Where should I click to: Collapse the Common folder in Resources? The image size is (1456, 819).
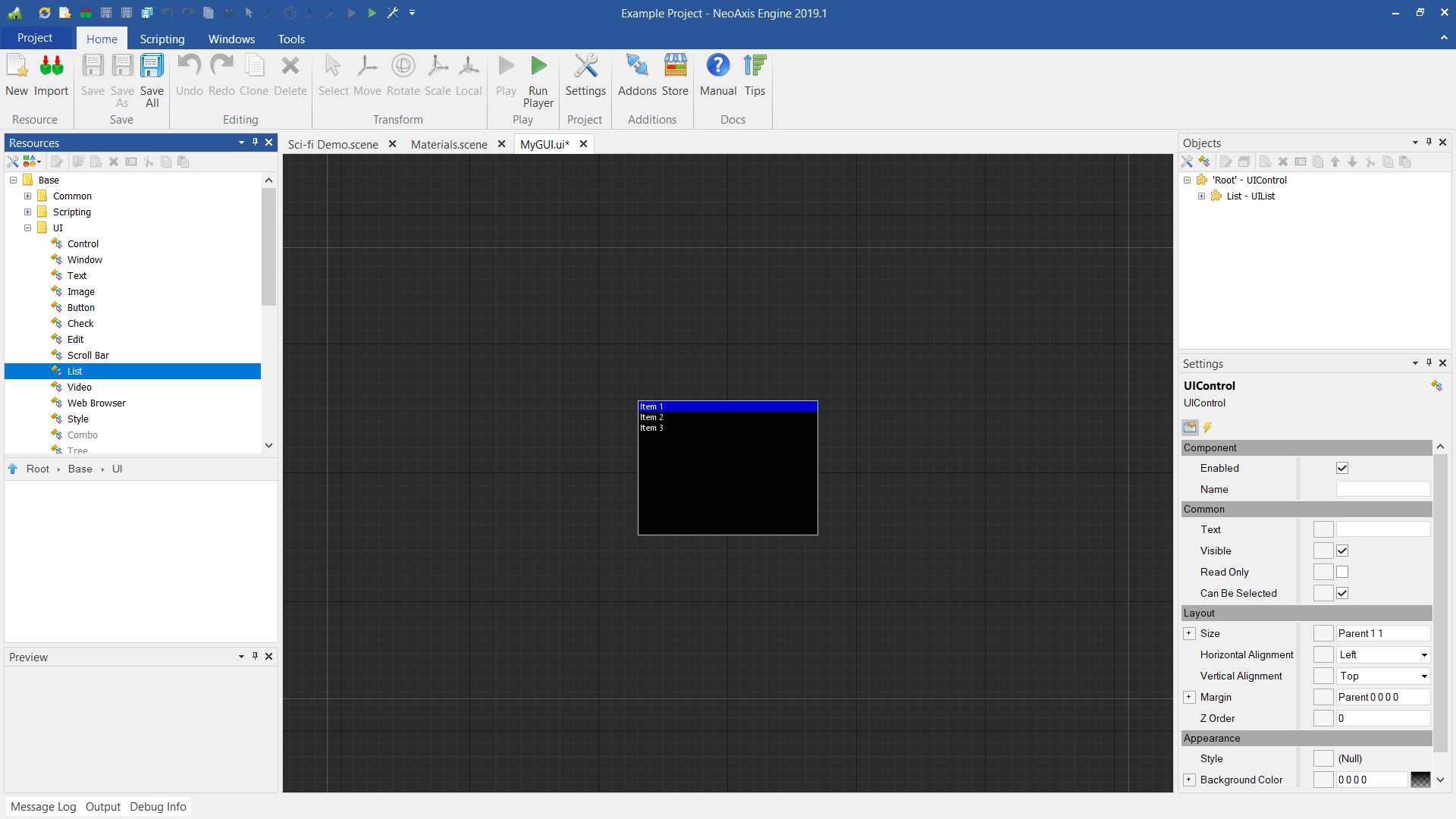tap(27, 196)
